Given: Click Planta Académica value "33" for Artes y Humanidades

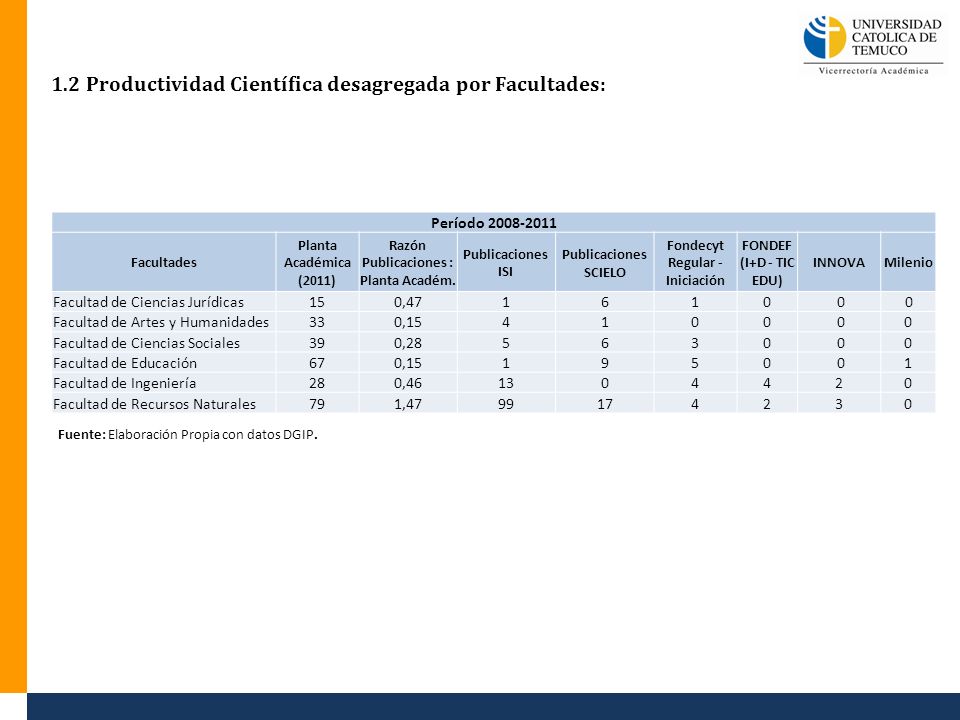Looking at the screenshot, I should pyautogui.click(x=317, y=322).
